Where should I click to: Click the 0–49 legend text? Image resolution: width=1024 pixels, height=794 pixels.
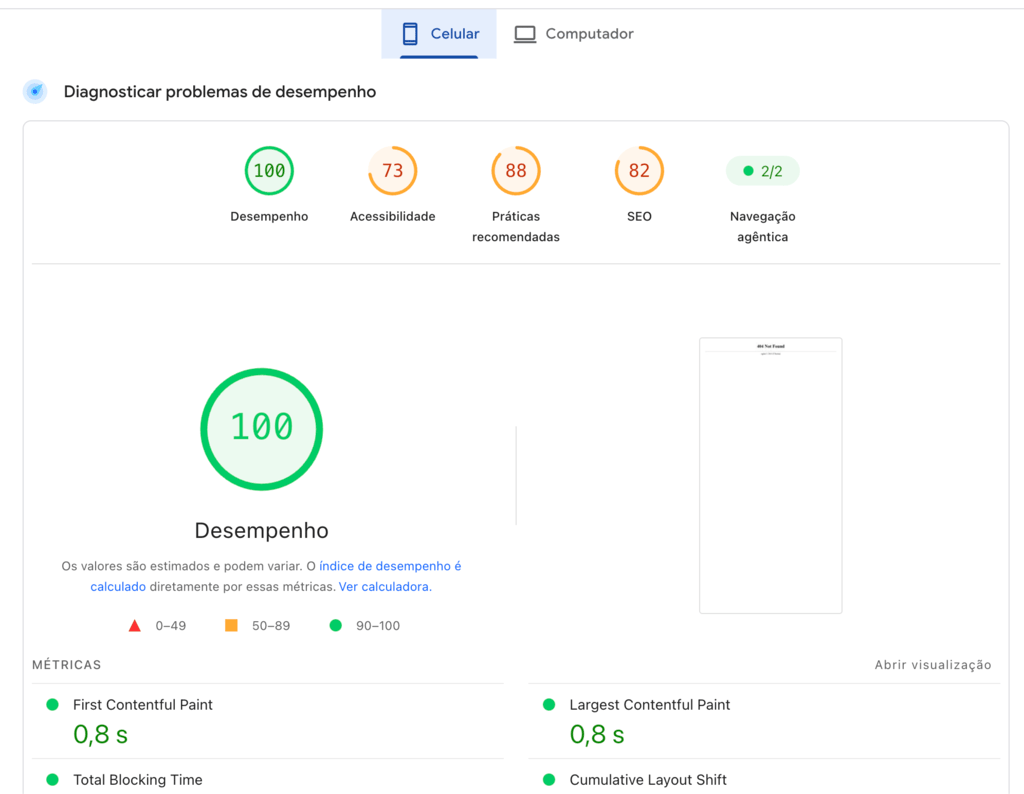(170, 626)
